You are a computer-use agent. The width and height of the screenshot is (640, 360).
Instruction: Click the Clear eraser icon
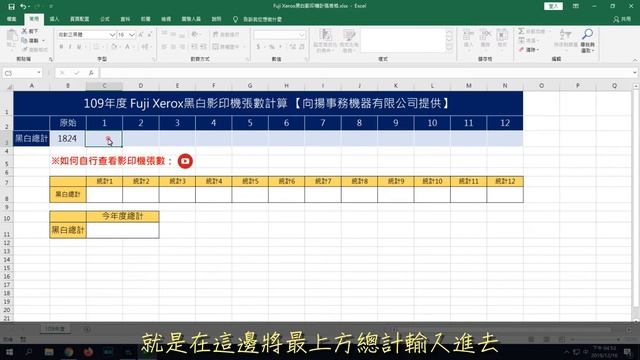click(x=521, y=49)
